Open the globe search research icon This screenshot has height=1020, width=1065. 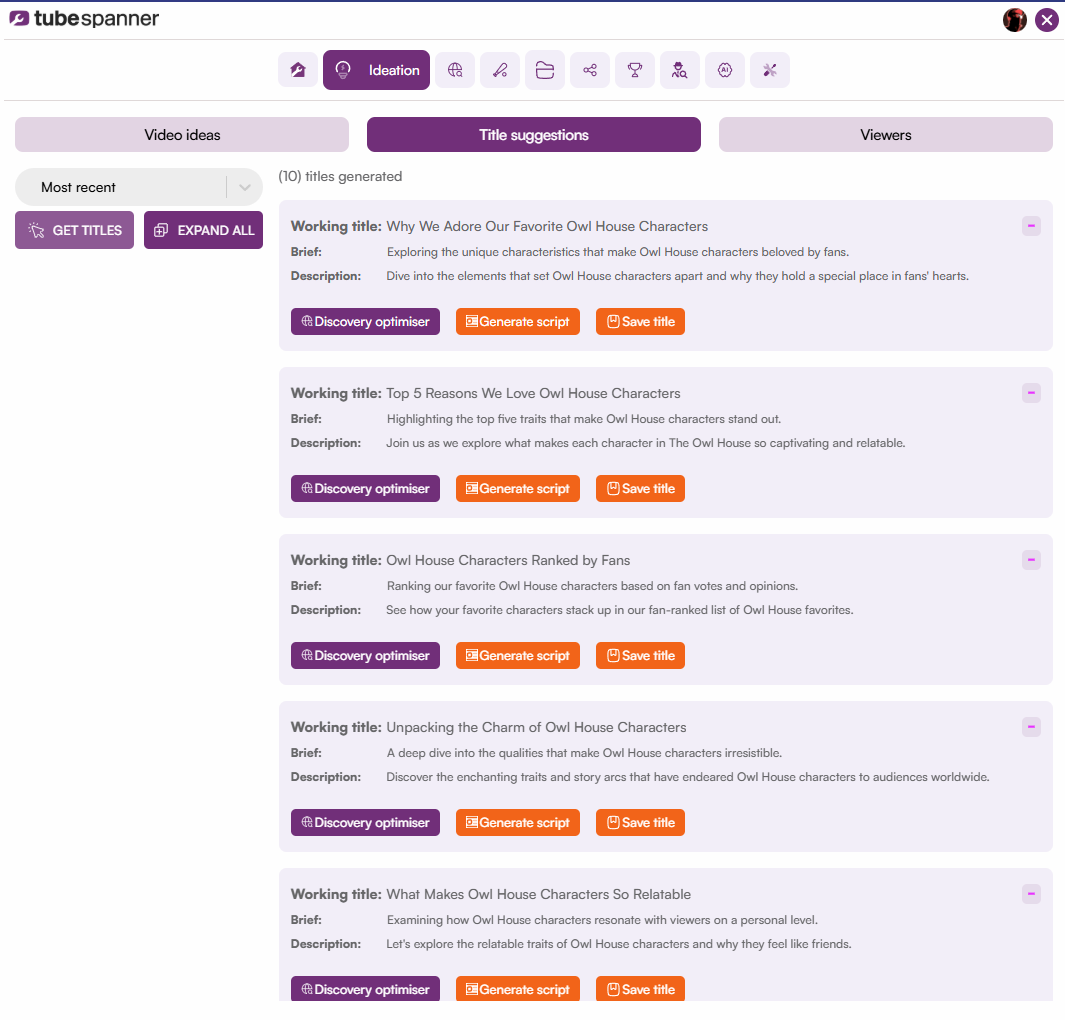tap(455, 70)
